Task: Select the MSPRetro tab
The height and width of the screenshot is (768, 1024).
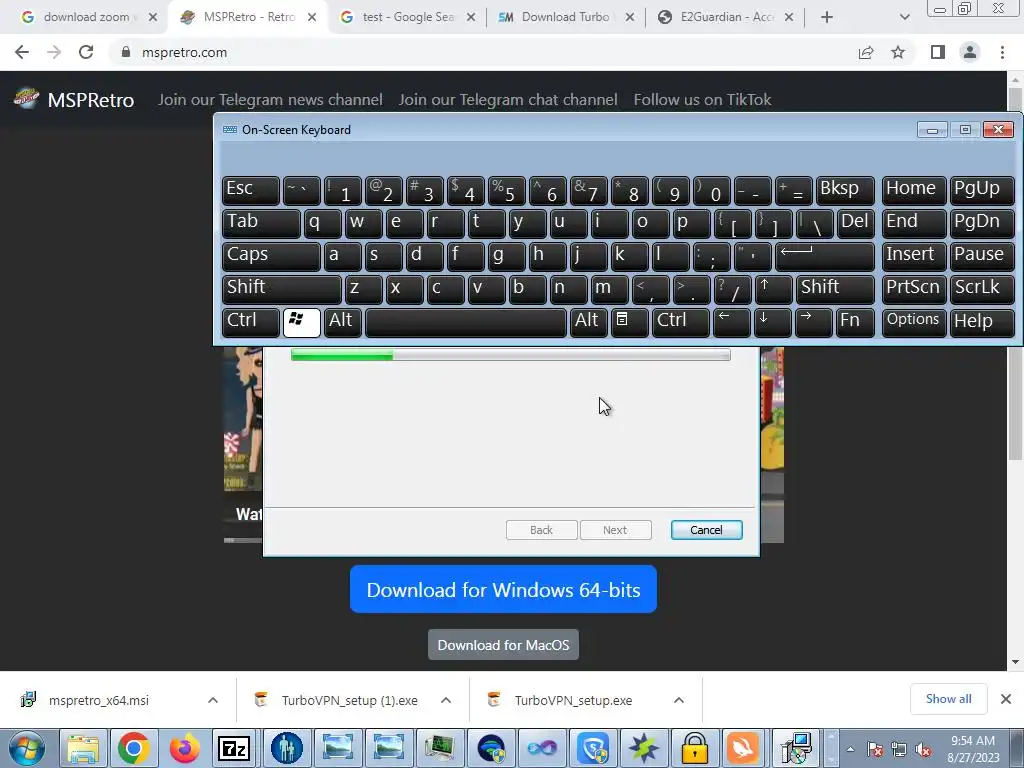Action: click(248, 17)
